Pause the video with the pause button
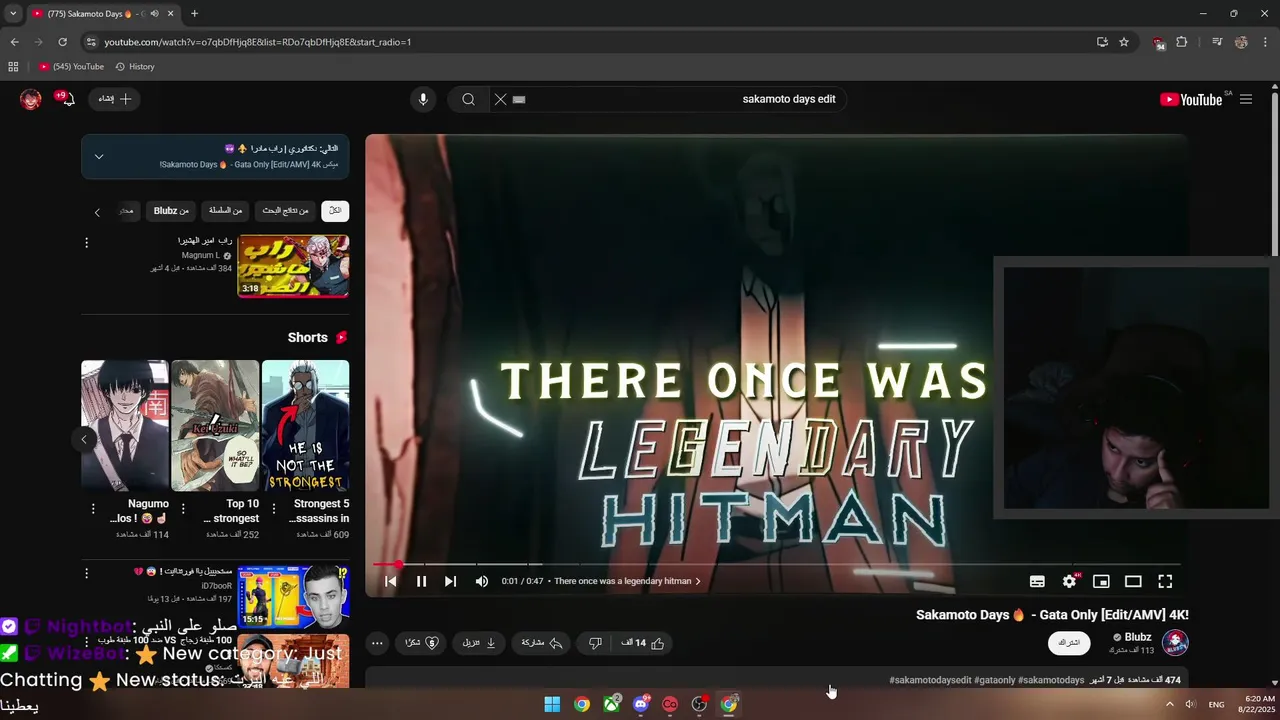This screenshot has width=1280, height=720. click(421, 581)
